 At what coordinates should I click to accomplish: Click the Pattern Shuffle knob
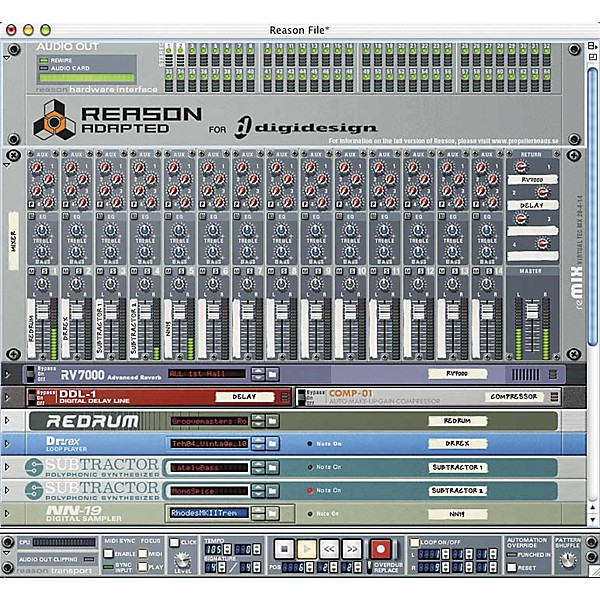[567, 559]
